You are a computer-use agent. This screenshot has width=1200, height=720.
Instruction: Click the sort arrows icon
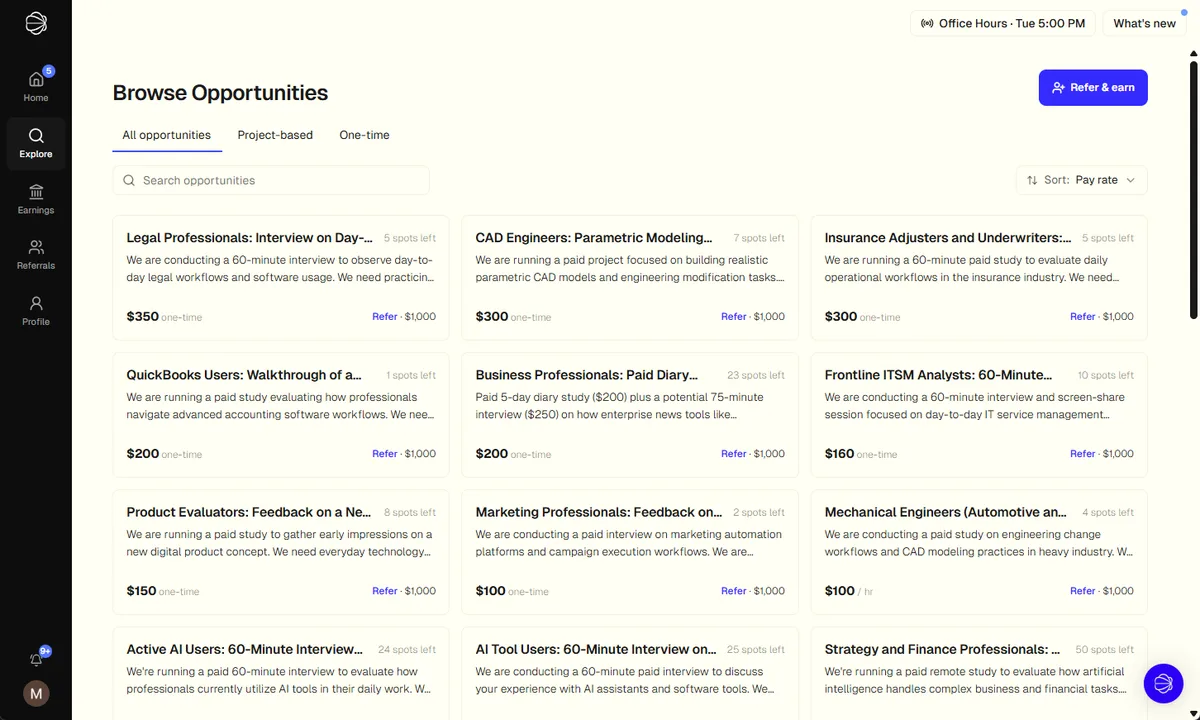click(x=1032, y=180)
